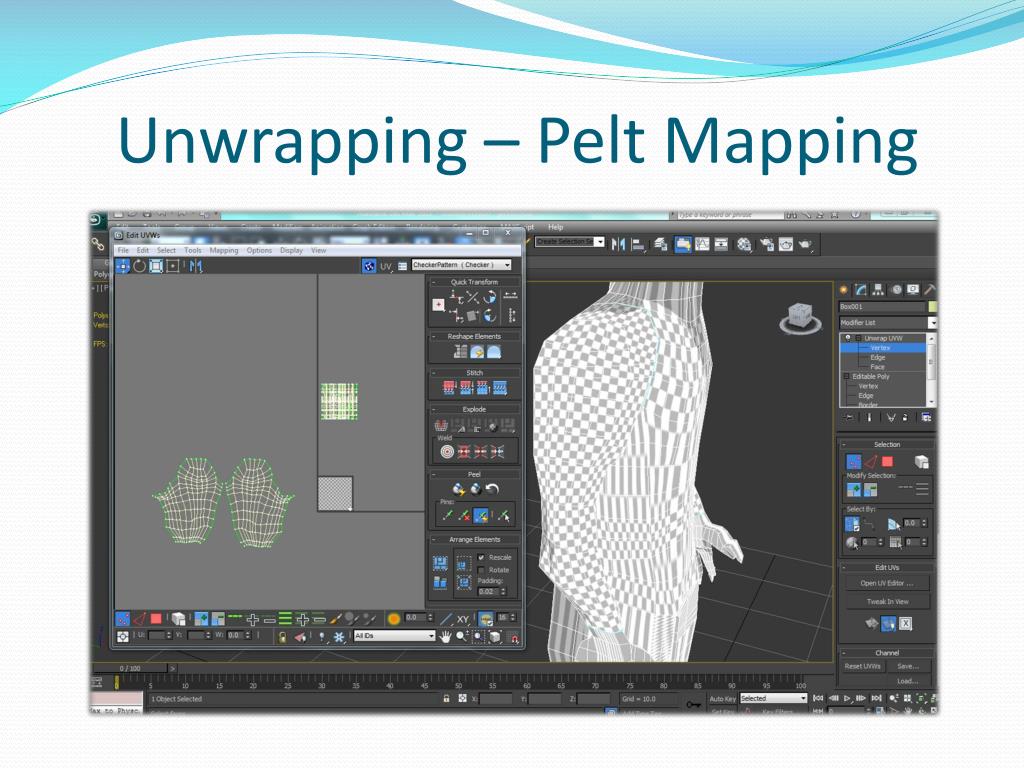This screenshot has height=768, width=1024.
Task: Click the teapot Render icon in main toolbar
Action: [805, 244]
